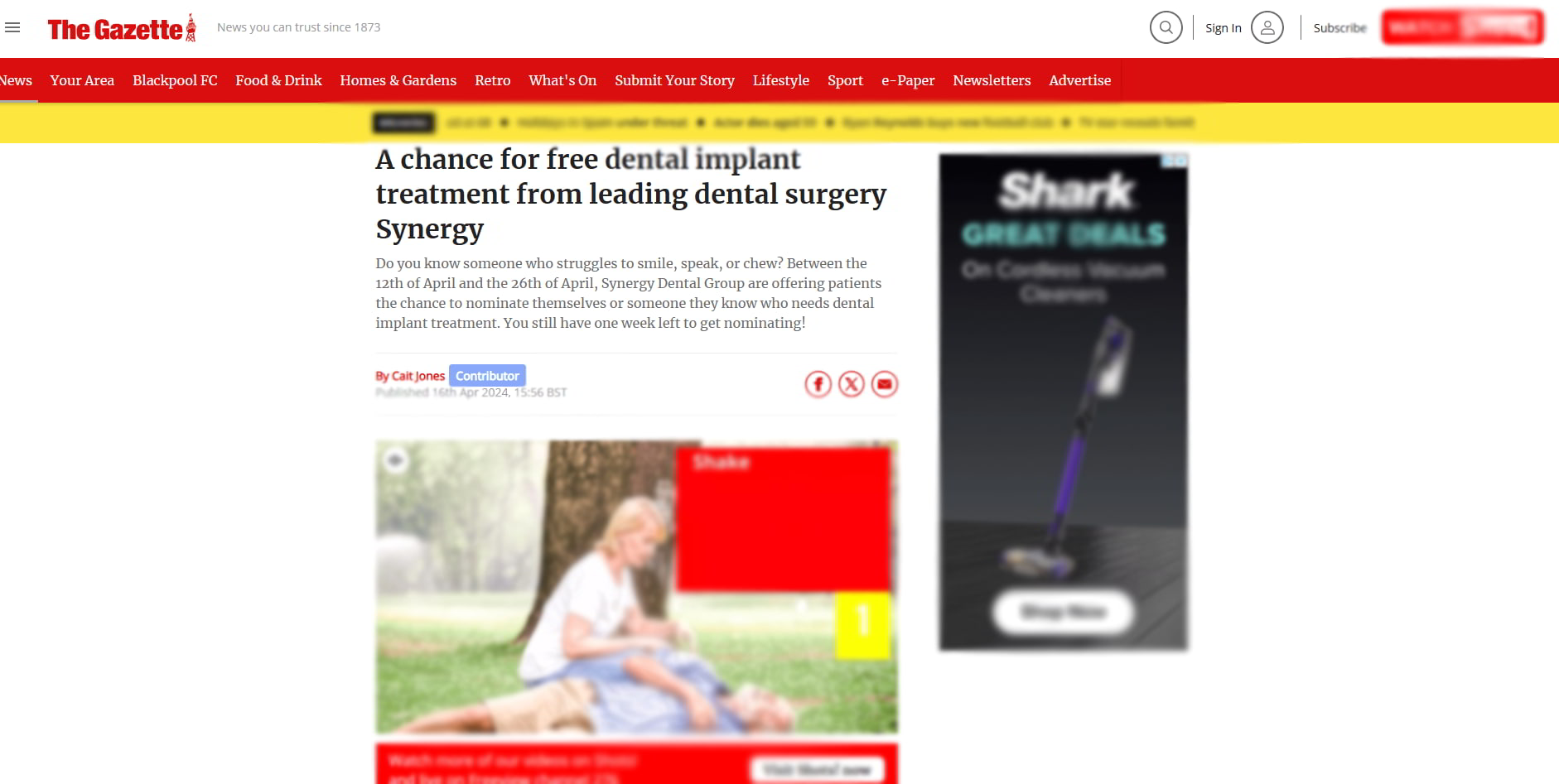Click the search magnifier icon
This screenshot has width=1559, height=784.
click(1166, 27)
